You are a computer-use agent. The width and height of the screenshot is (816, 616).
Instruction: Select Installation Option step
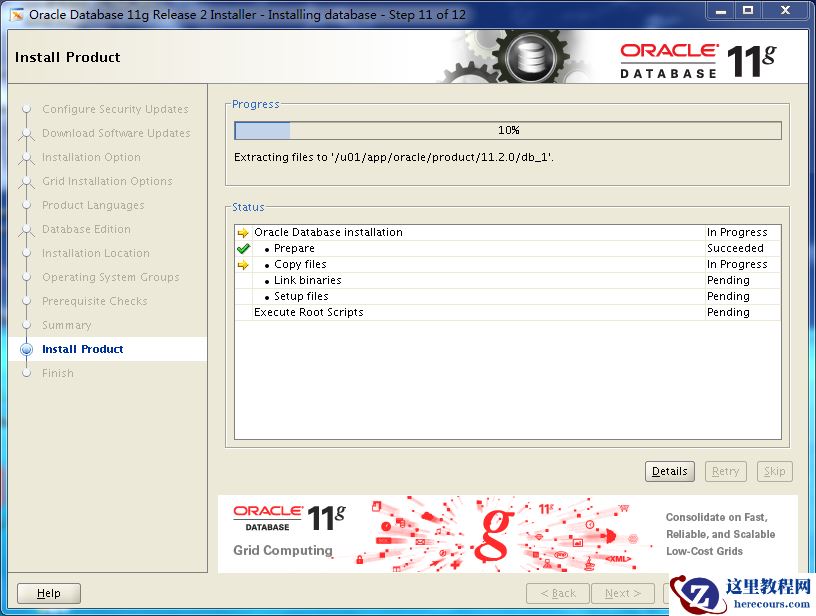point(91,157)
